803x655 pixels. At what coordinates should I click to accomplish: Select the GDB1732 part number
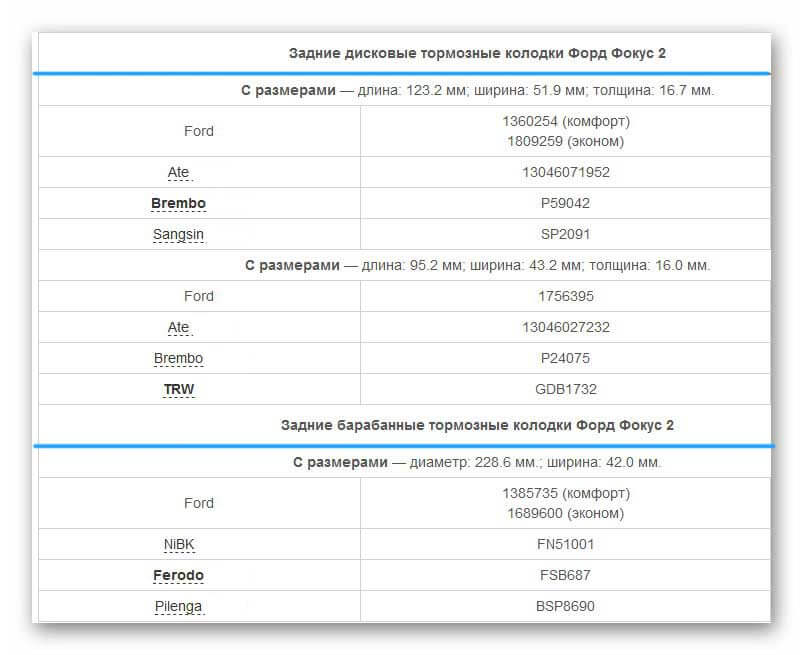pos(565,389)
